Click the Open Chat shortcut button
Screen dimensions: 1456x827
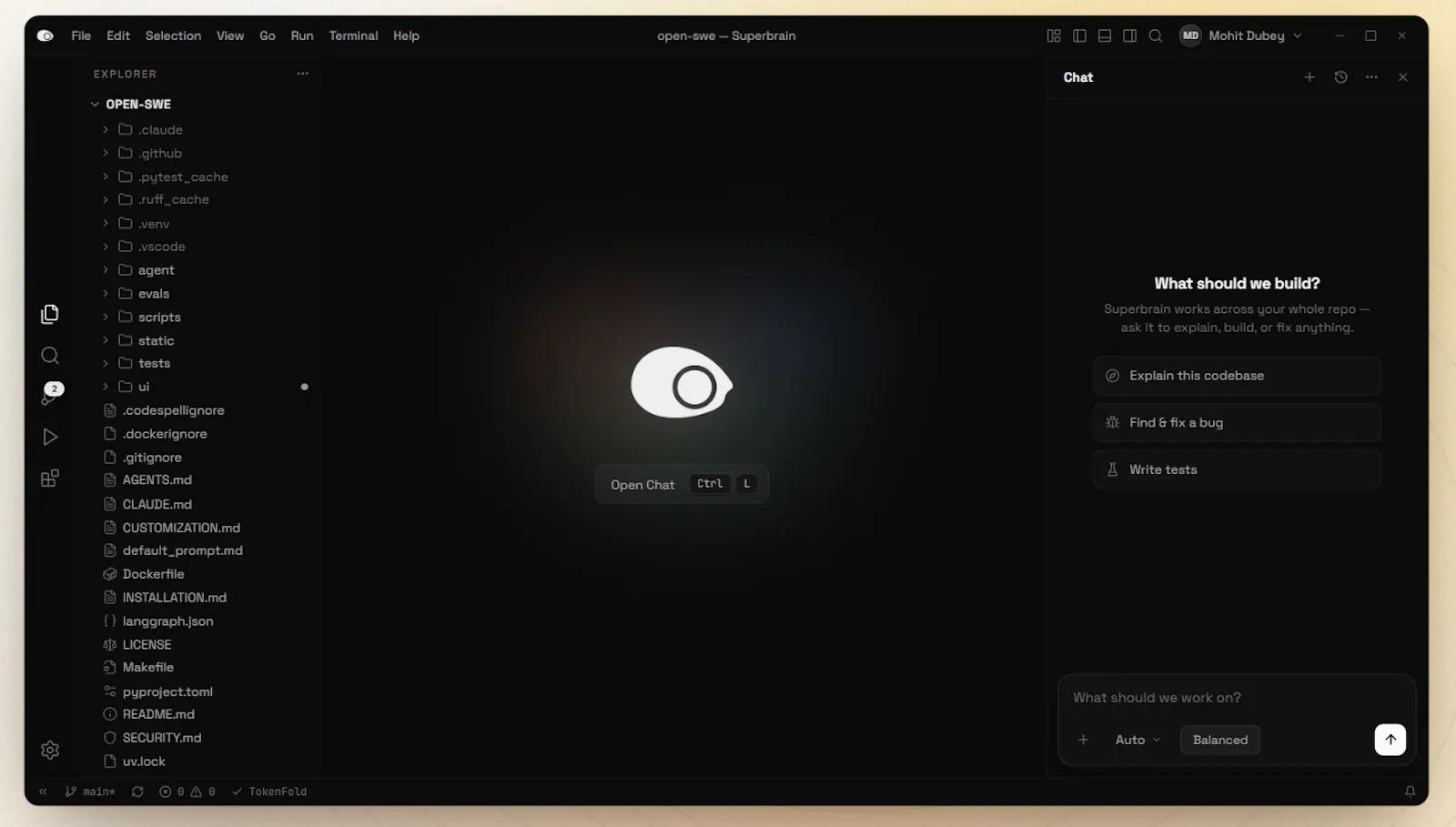(x=682, y=484)
